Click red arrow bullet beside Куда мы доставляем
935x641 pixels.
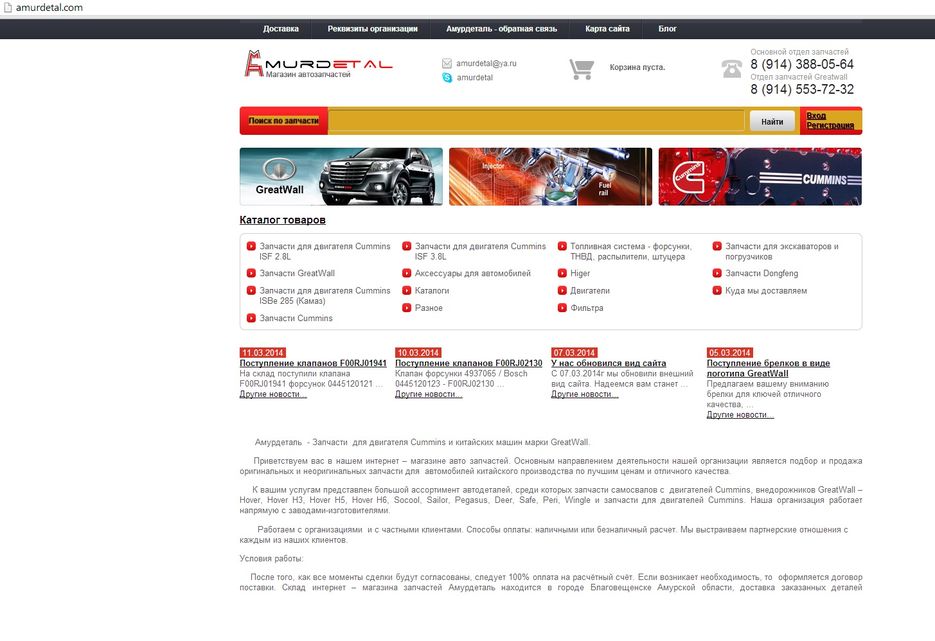[717, 290]
